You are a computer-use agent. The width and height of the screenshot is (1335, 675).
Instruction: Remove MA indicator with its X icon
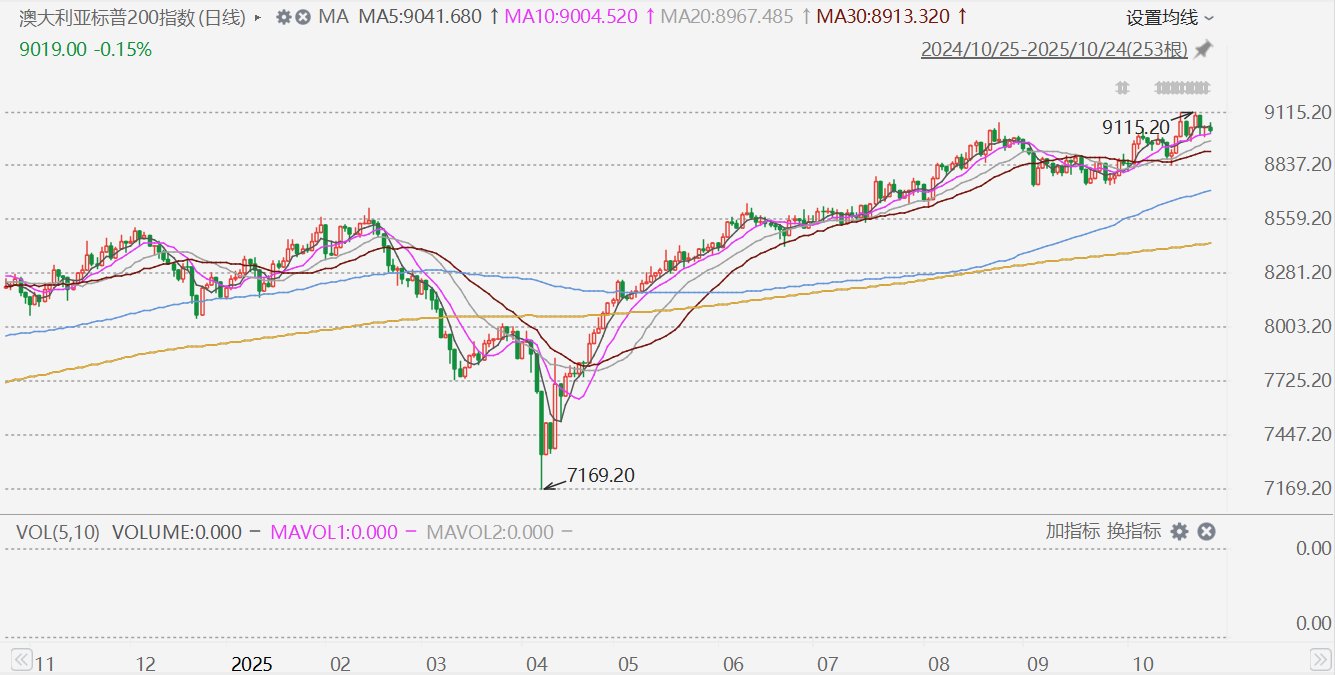303,17
